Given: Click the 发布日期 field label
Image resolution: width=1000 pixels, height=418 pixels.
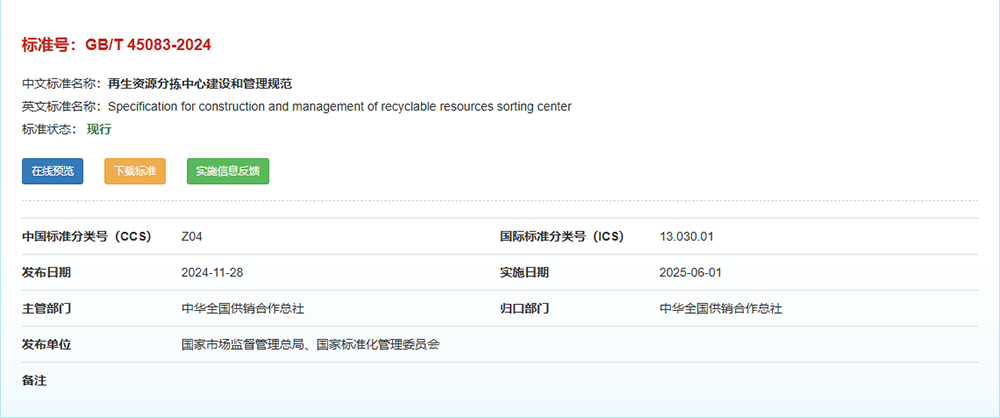Looking at the screenshot, I should [46, 272].
